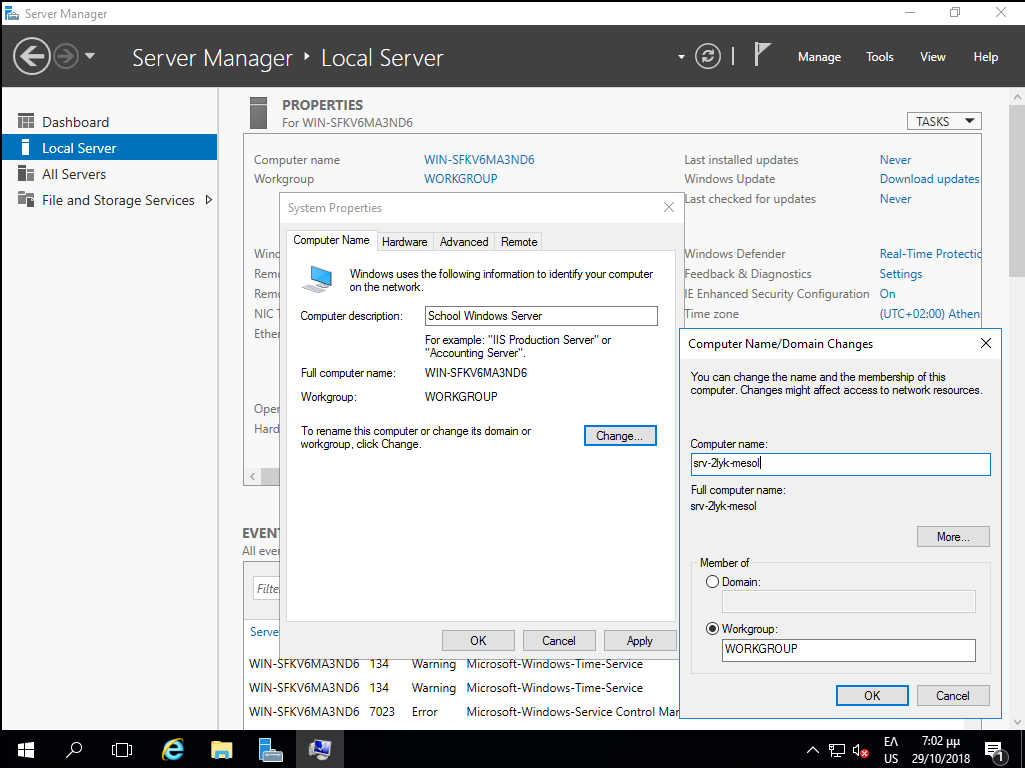Open the Dashboard item in the sidebar
The height and width of the screenshot is (768, 1025).
75,122
